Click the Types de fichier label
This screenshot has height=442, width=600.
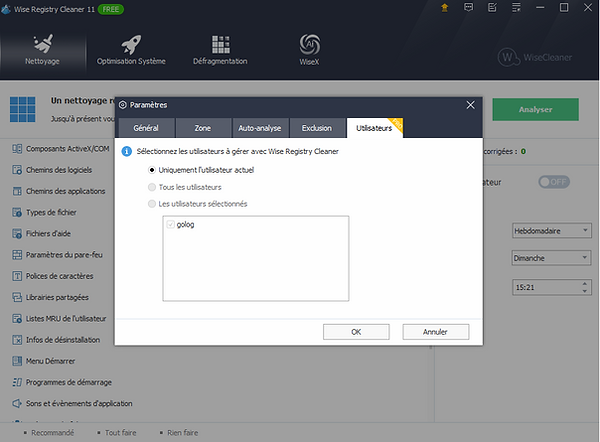(x=51, y=212)
